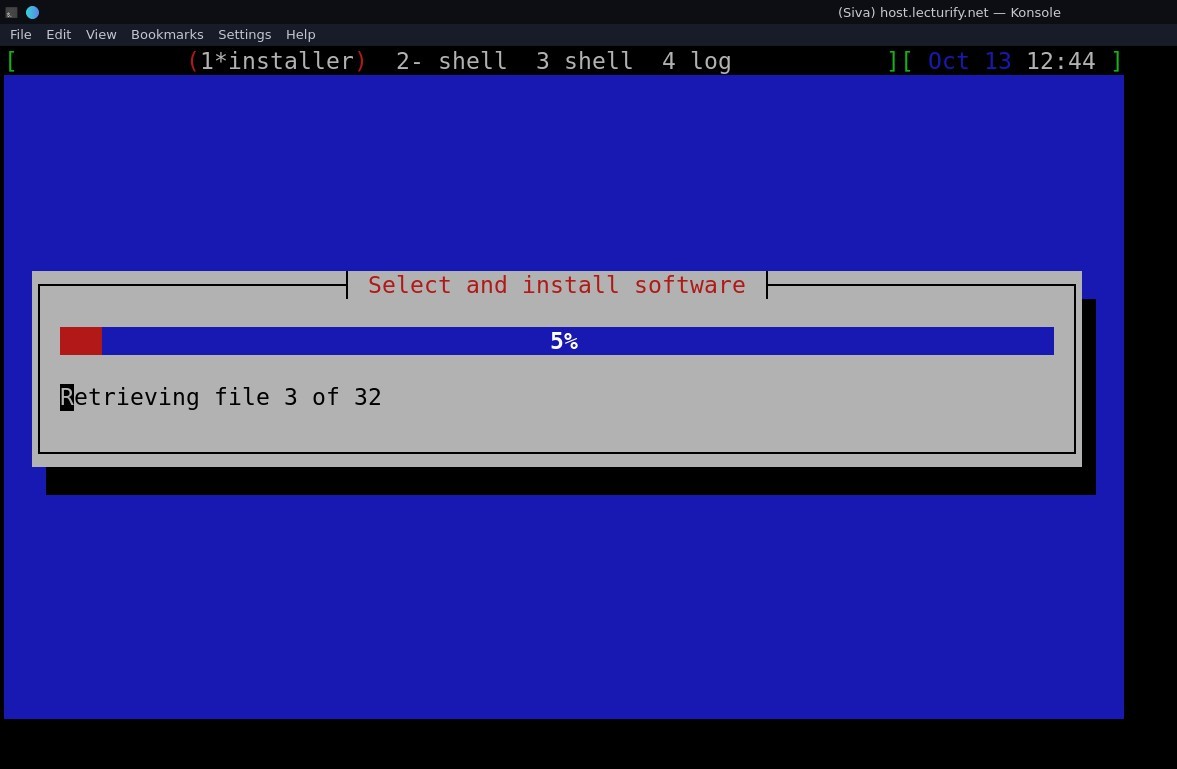Click the 'Retrieving file 3 of 32' status text
This screenshot has height=769, width=1177.
(221, 397)
